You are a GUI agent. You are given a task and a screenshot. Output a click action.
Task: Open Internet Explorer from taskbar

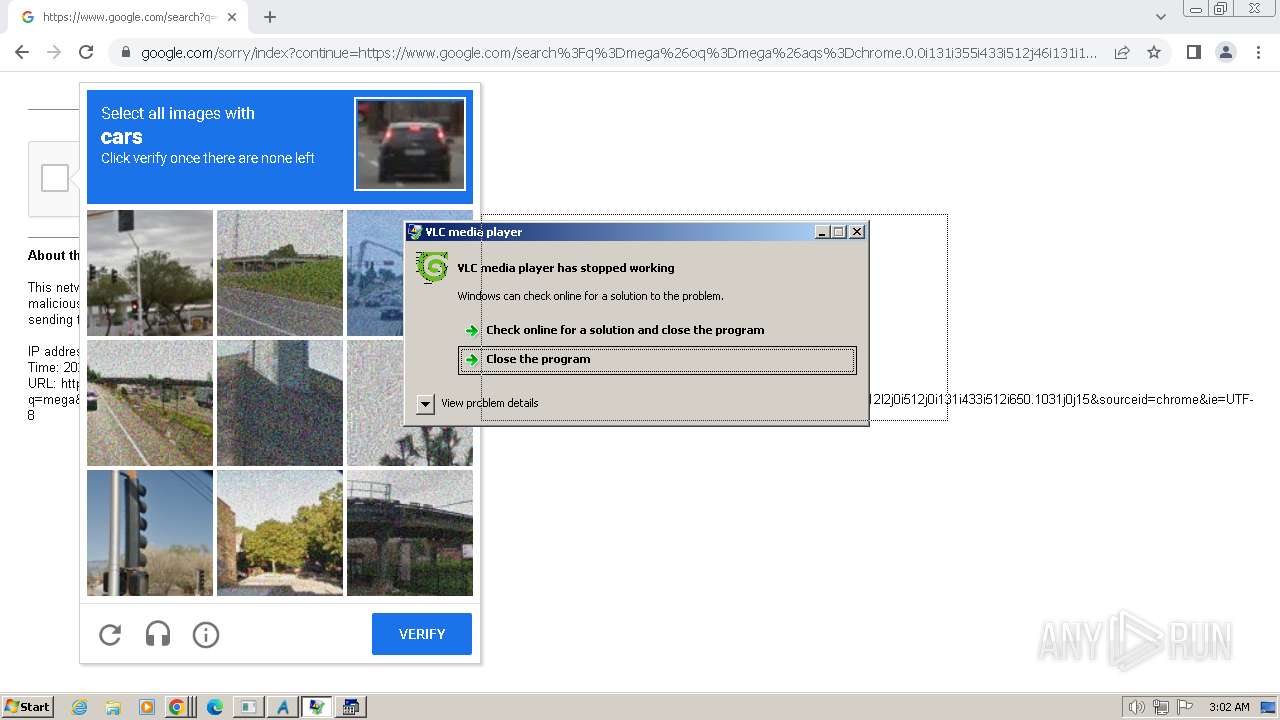coord(80,707)
